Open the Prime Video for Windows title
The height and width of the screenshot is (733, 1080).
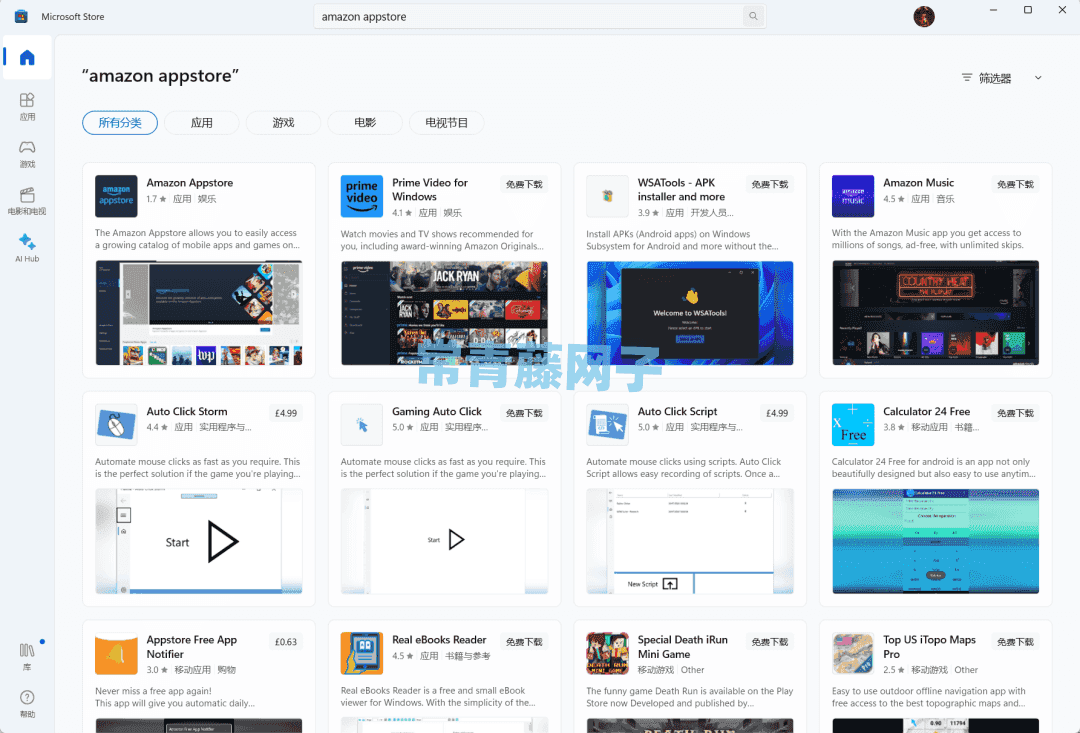(x=430, y=189)
